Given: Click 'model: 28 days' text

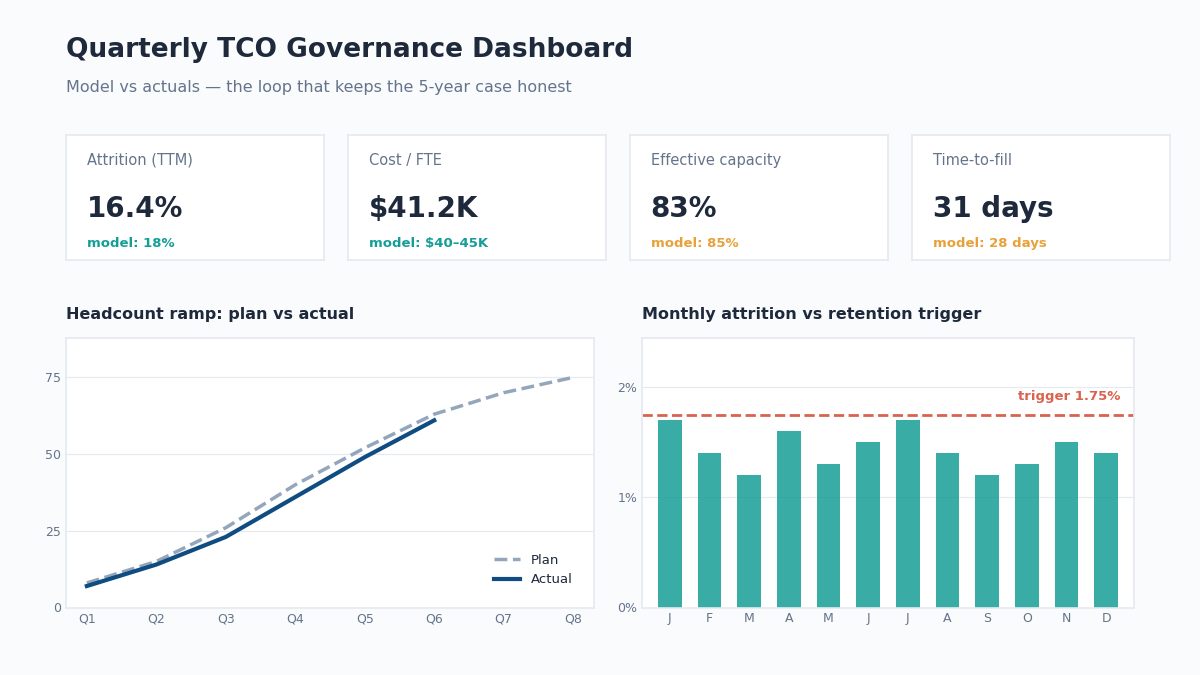Looking at the screenshot, I should tap(989, 243).
